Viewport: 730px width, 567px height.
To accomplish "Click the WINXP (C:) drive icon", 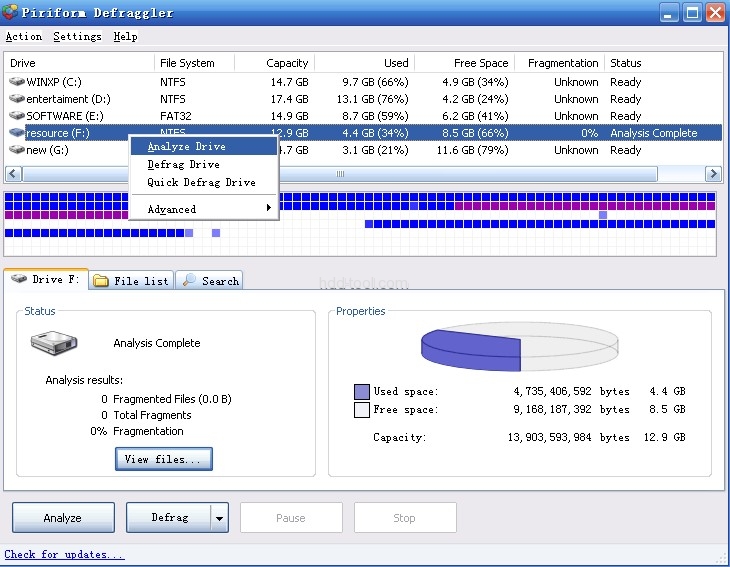I will click(x=17, y=81).
